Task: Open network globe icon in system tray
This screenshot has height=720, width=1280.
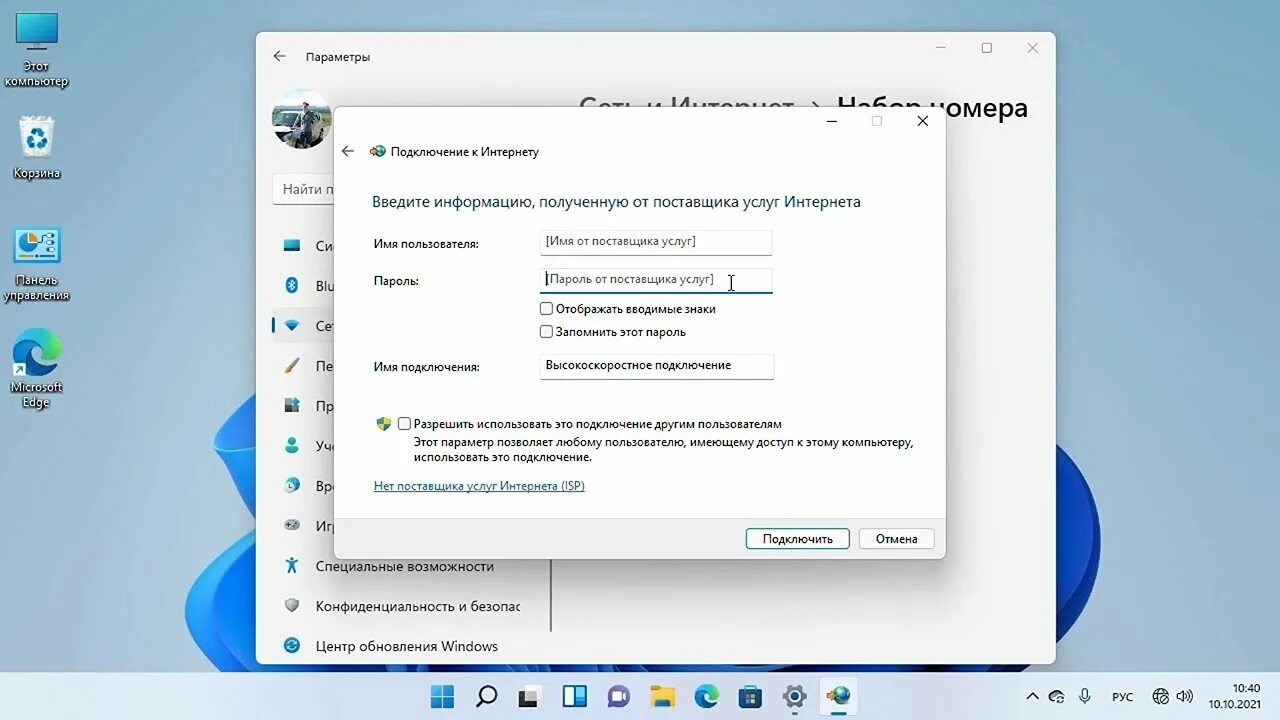Action: click(x=1160, y=696)
